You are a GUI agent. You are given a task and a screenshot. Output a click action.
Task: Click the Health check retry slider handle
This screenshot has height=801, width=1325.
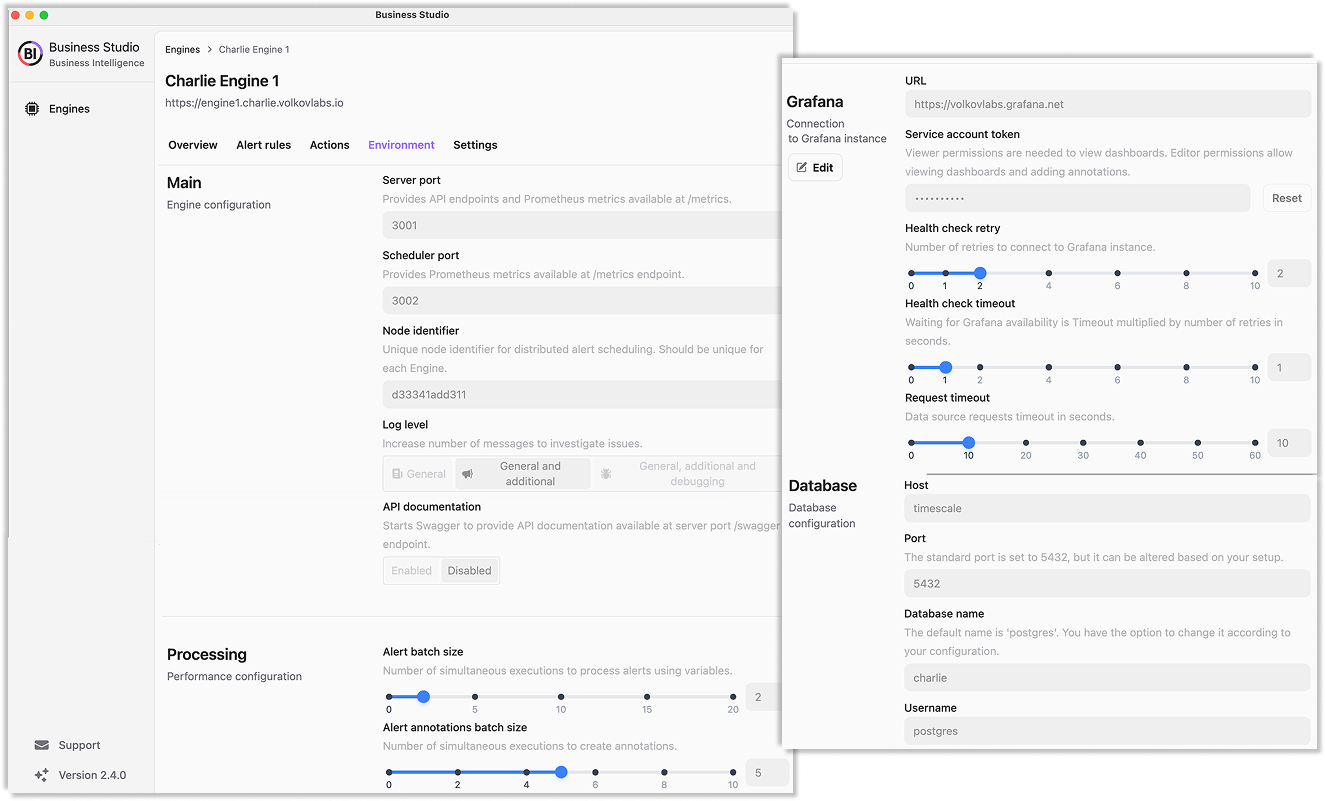point(980,273)
